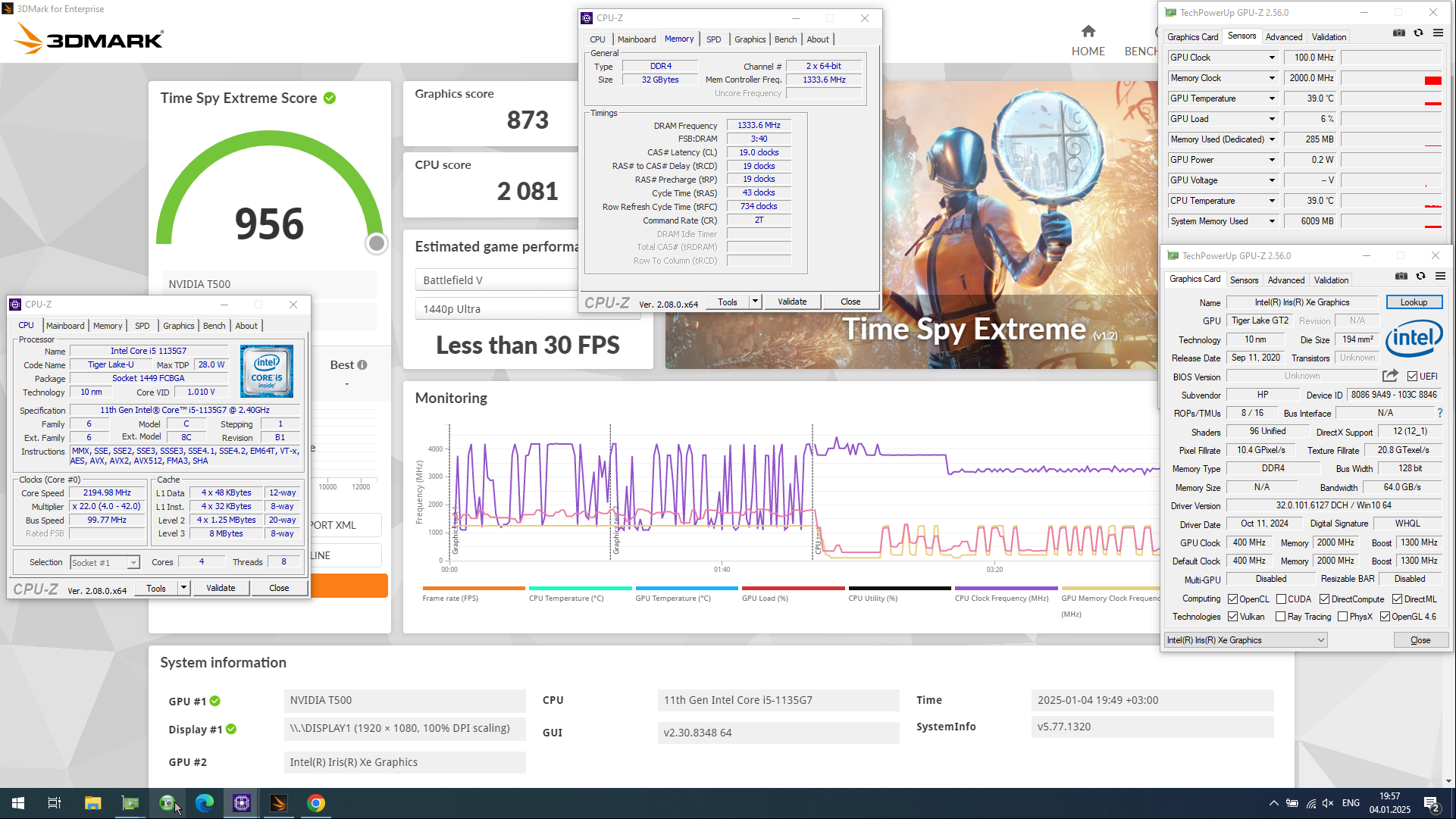
Task: Click the orange Frame rate legend swatch
Action: point(474,588)
